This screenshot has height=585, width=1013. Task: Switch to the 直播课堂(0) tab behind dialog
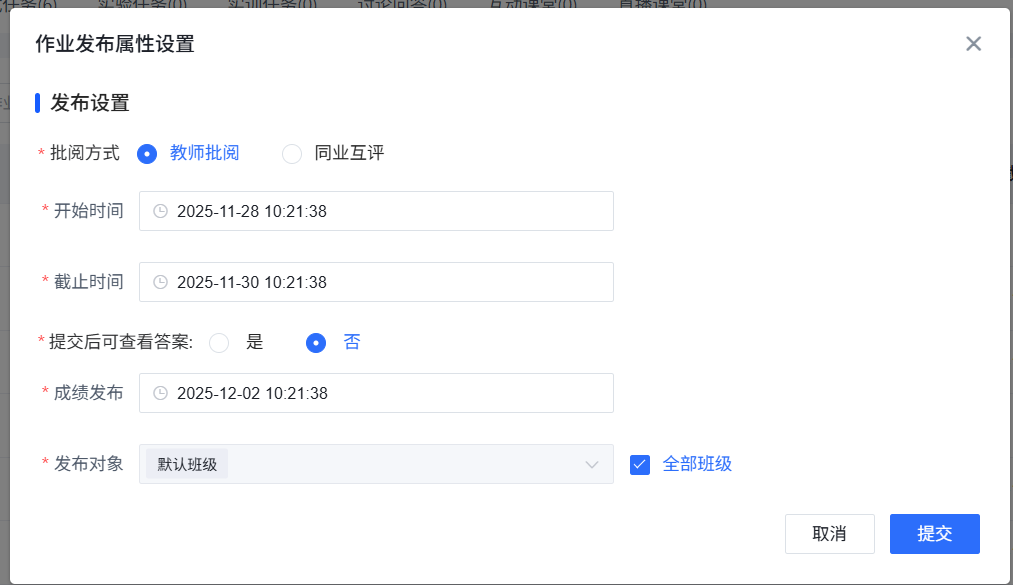662,5
